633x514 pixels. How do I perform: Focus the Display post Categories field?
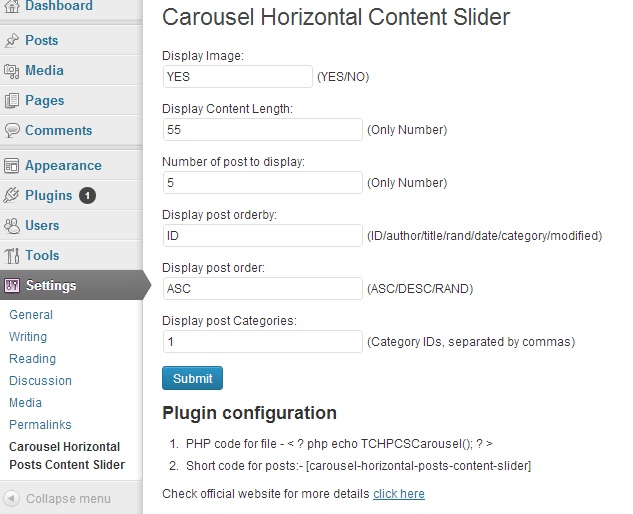point(263,342)
